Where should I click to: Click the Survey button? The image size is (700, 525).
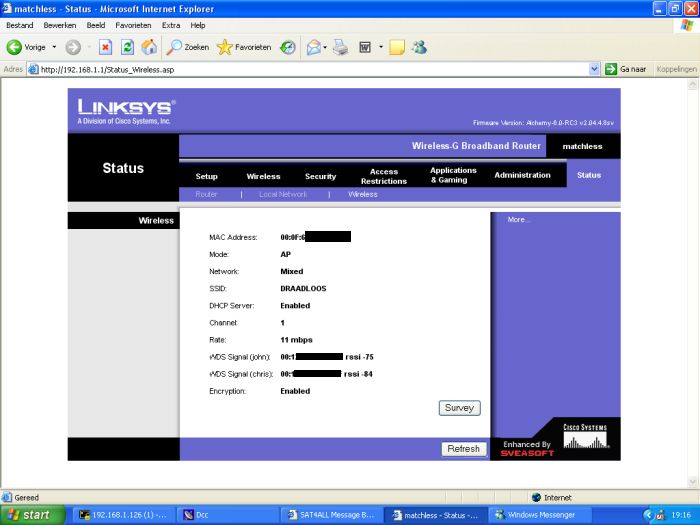click(x=459, y=408)
